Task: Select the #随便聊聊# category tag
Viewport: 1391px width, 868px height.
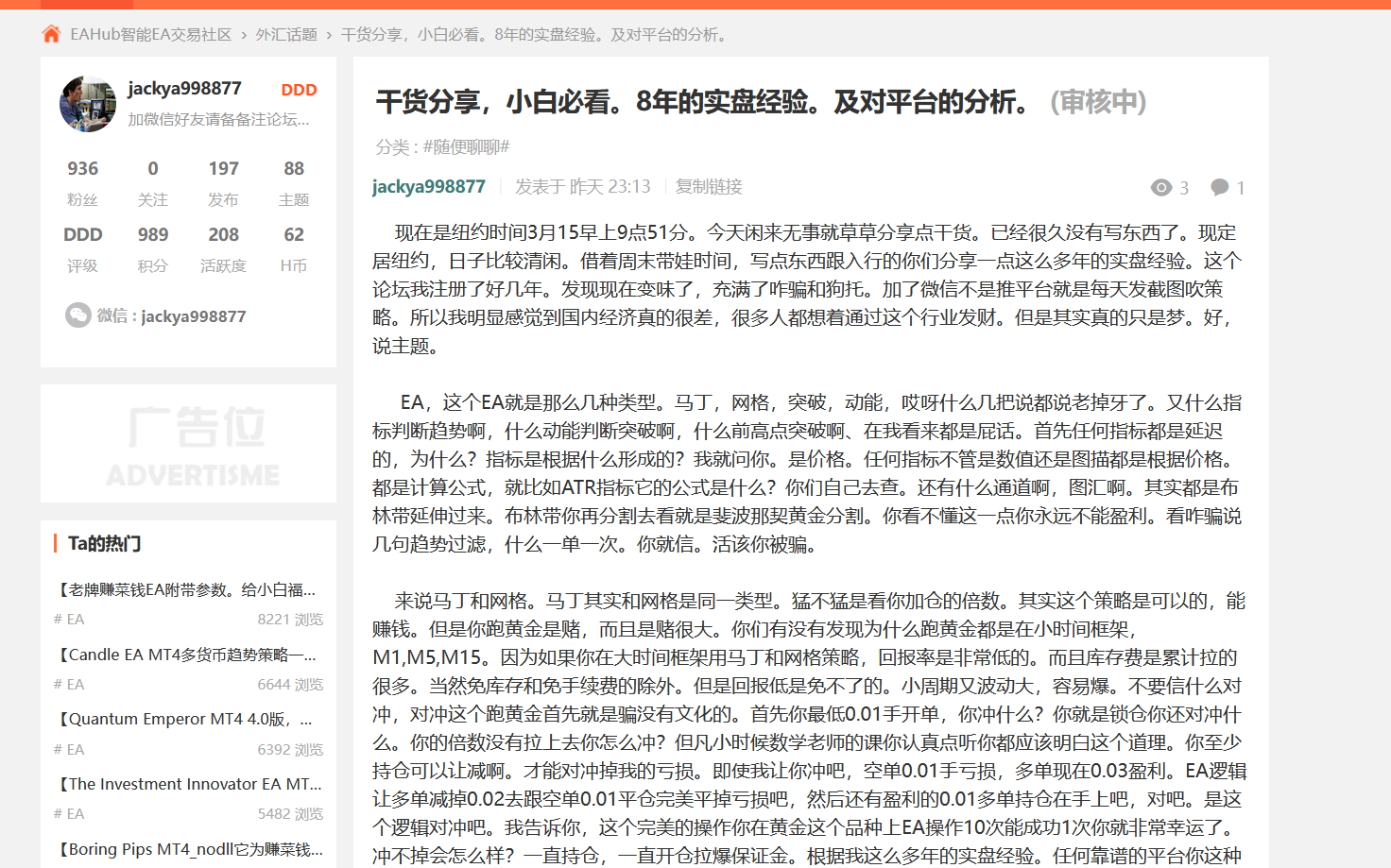Action: pos(465,146)
